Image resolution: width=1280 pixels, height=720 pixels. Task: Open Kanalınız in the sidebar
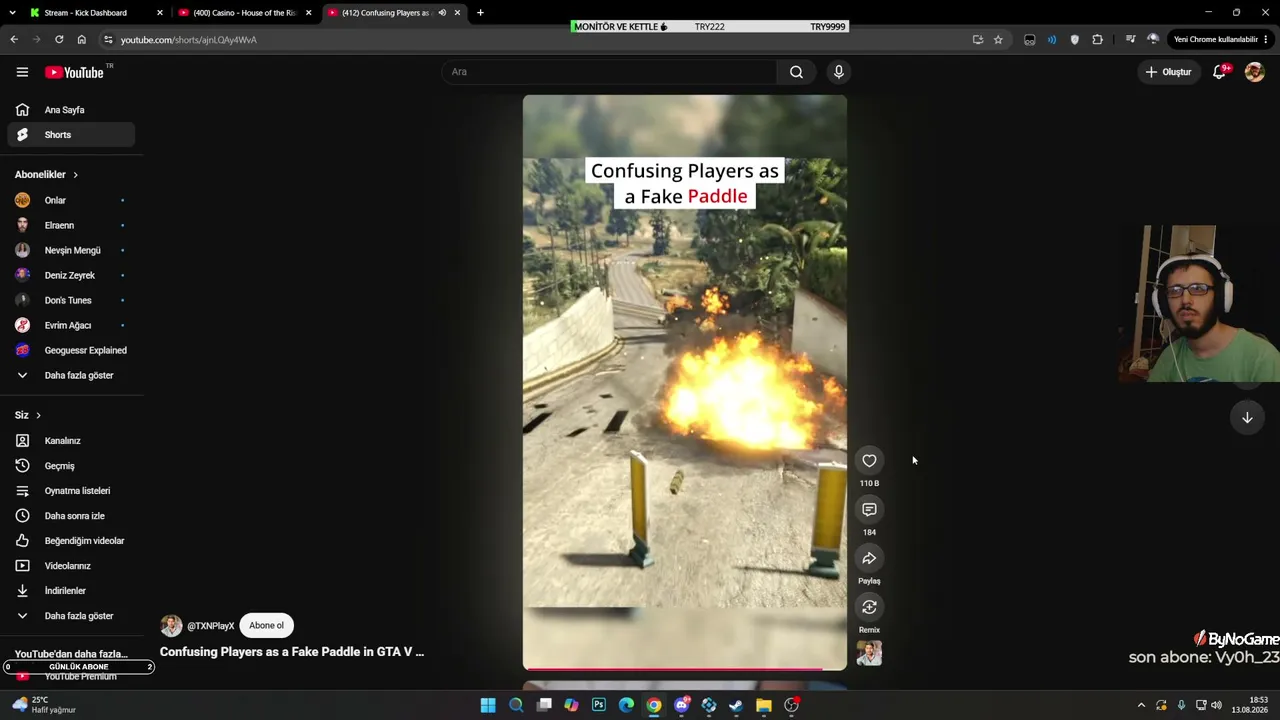[x=70, y=441]
